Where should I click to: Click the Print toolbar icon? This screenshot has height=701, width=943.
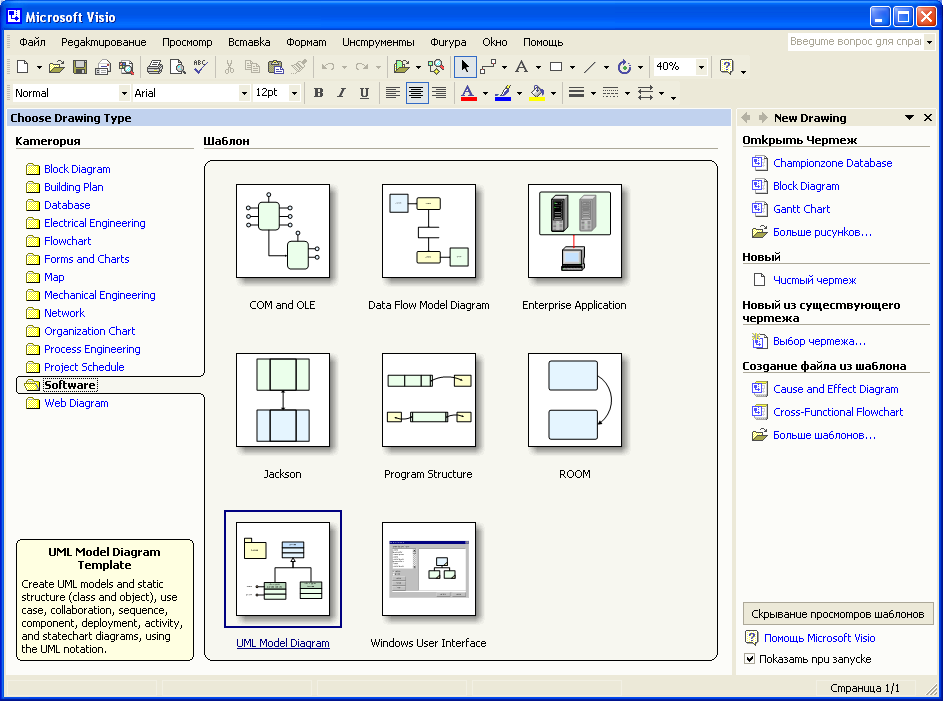coord(155,67)
